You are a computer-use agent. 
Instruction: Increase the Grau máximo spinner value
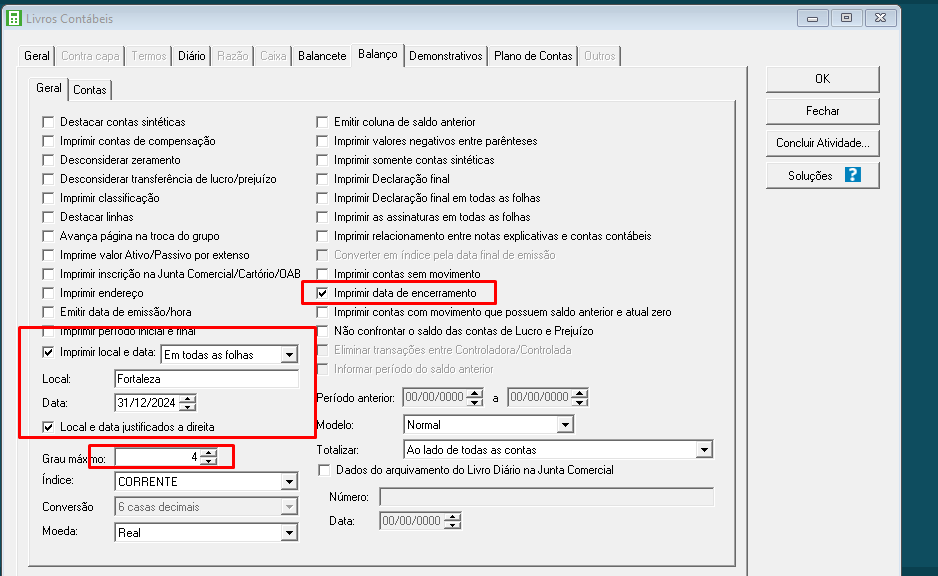tap(208, 453)
